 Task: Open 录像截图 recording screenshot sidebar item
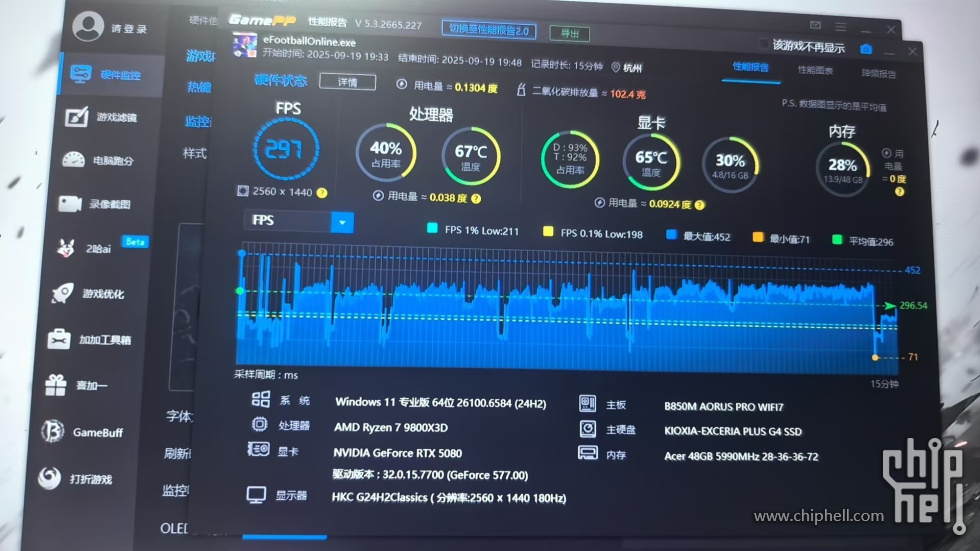[x=95, y=204]
